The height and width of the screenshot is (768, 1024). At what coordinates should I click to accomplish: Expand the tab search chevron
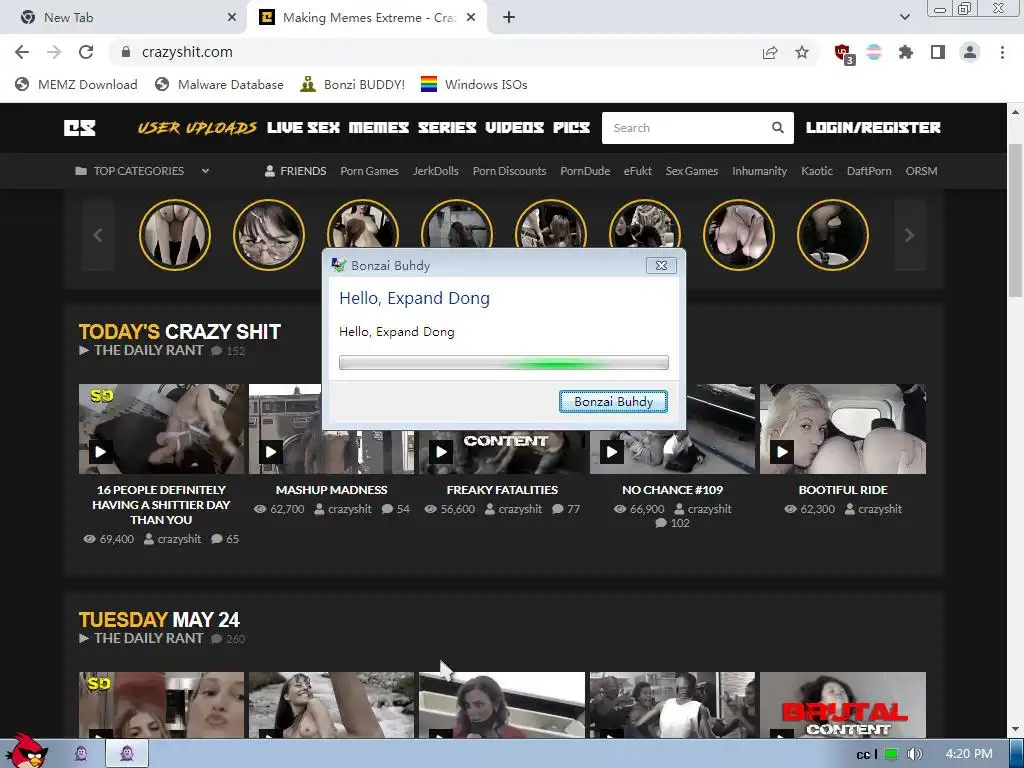(904, 18)
